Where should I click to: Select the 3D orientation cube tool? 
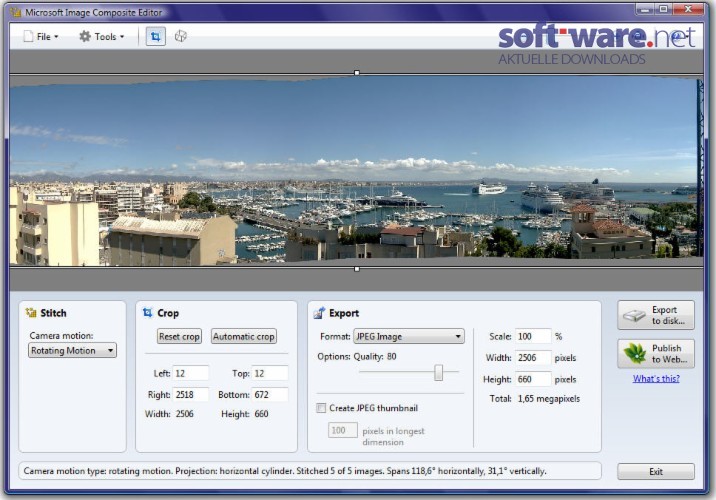coord(181,36)
